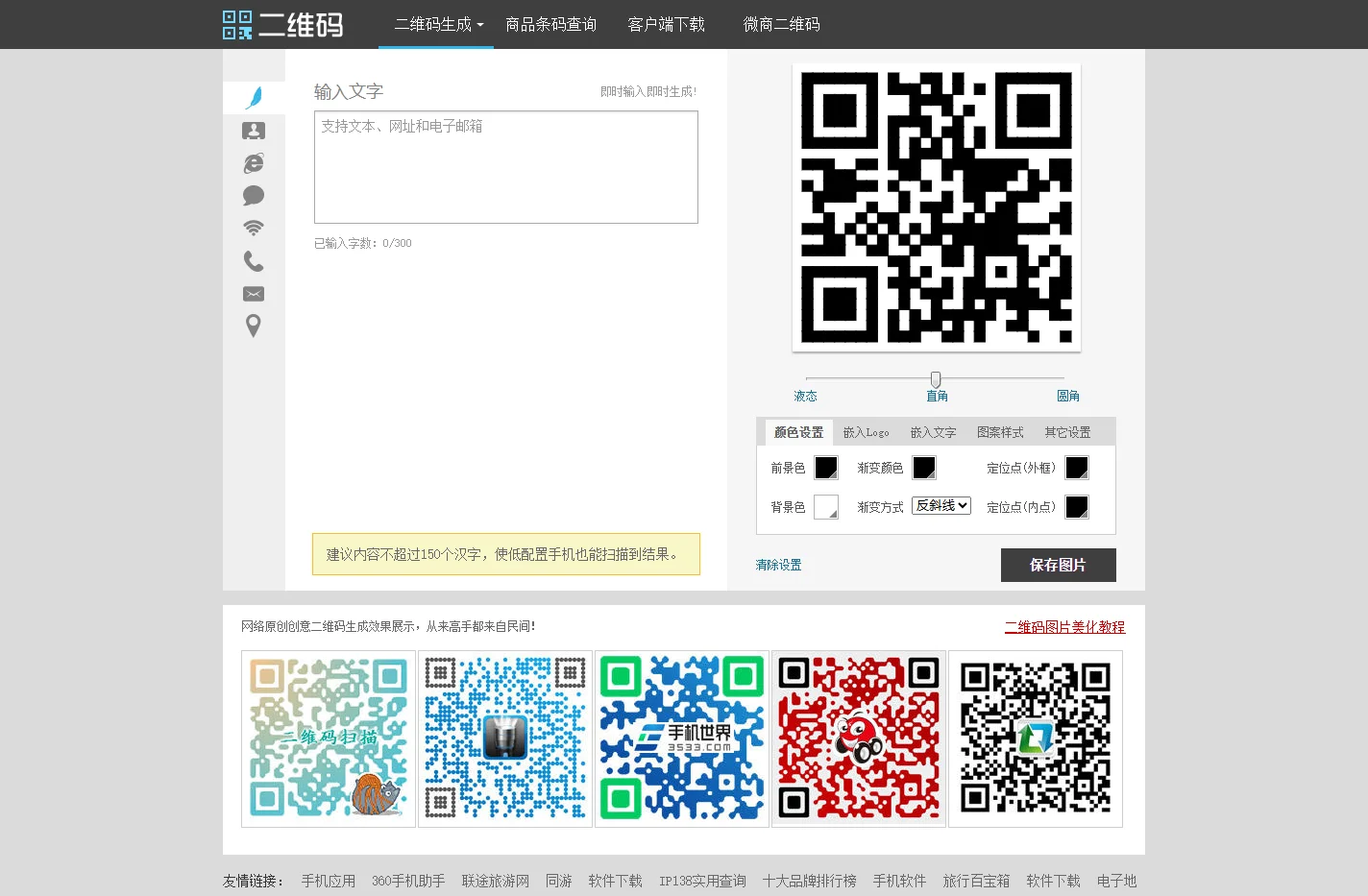Click the generated QR code preview

(x=937, y=207)
